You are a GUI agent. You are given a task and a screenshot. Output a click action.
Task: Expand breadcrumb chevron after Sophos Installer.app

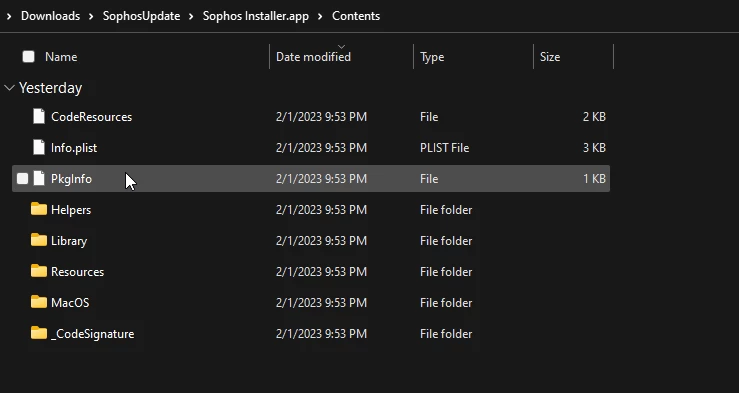(320, 16)
